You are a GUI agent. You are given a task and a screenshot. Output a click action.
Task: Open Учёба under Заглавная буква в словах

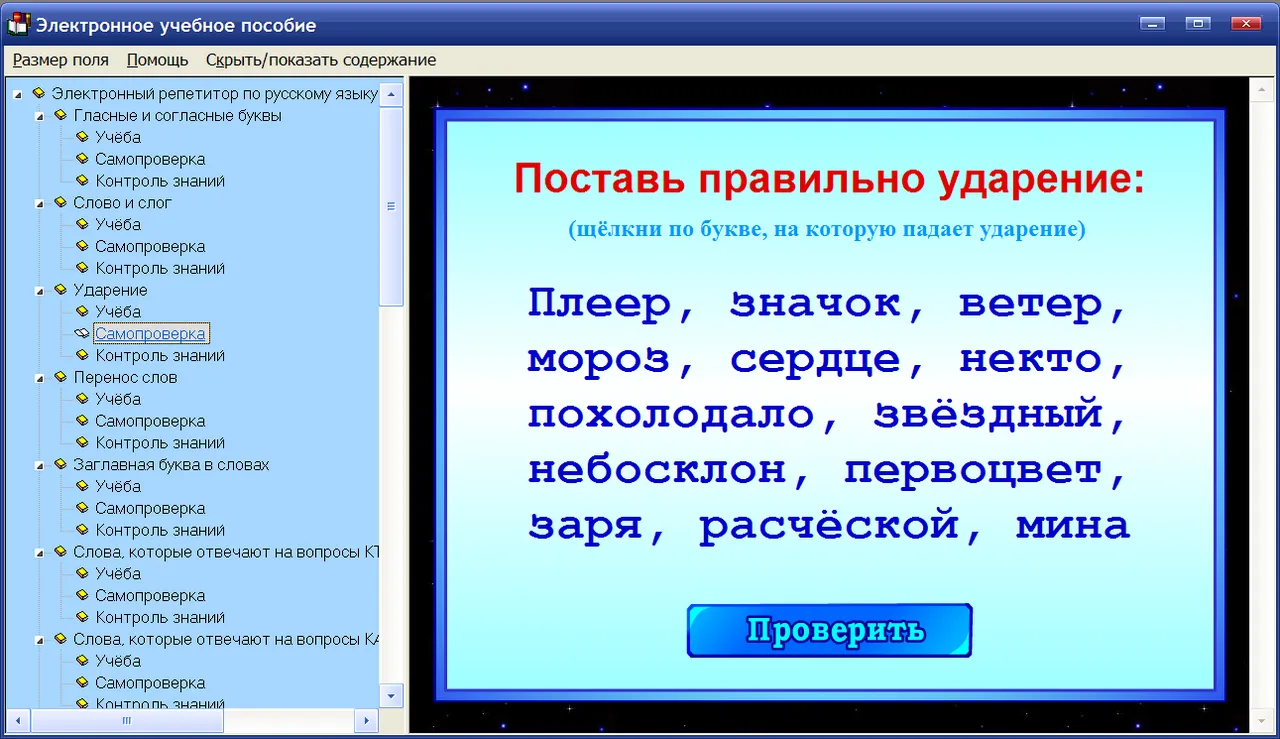(118, 486)
